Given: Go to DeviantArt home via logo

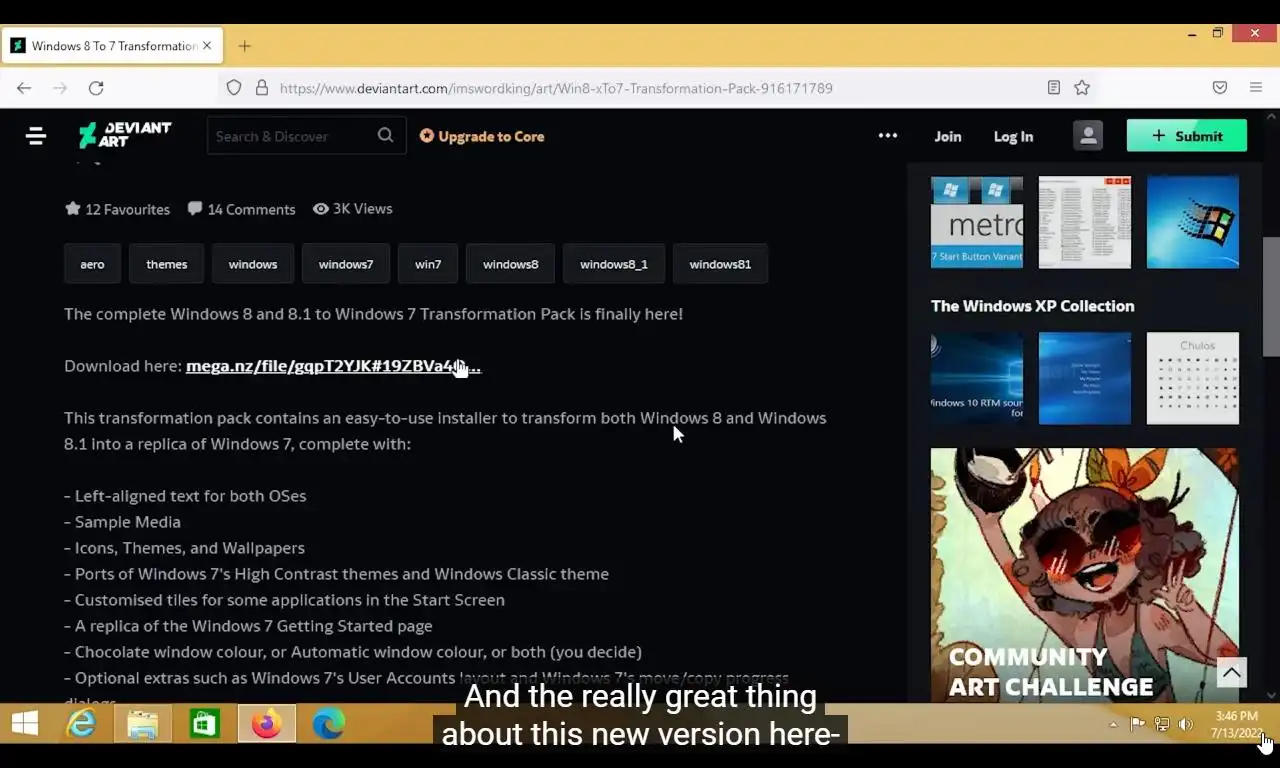Looking at the screenshot, I should coord(125,135).
